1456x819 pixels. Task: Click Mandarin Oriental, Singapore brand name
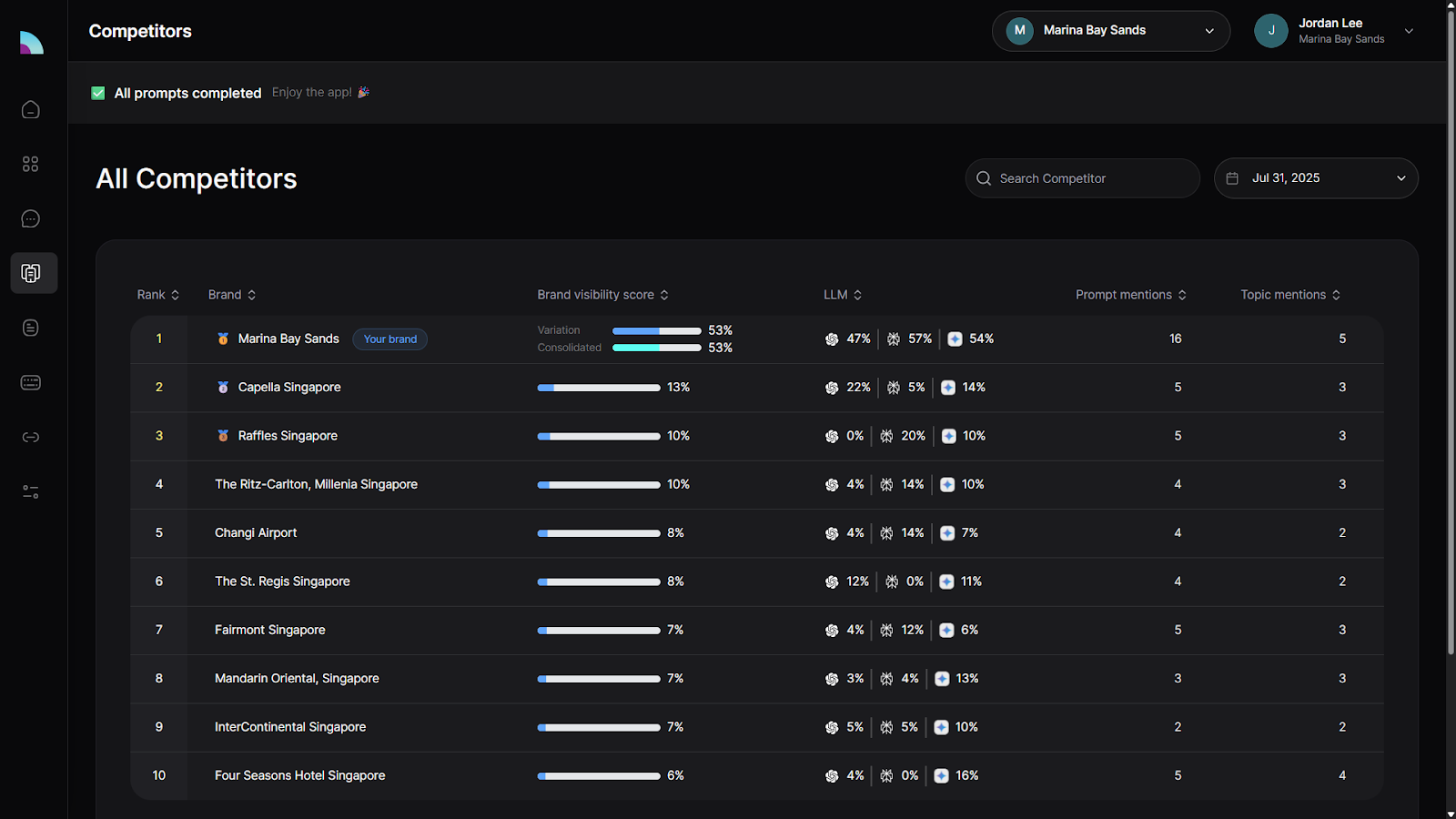pos(297,679)
